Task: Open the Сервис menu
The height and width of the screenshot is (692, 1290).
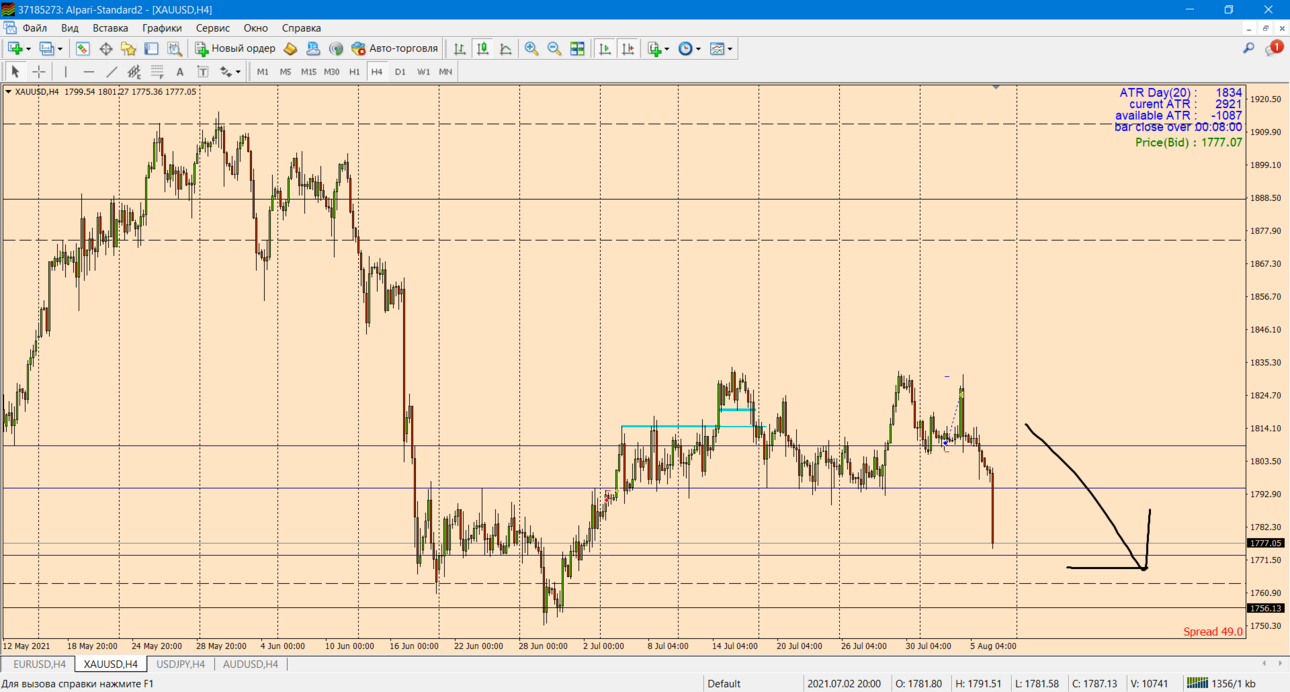Action: pyautogui.click(x=212, y=28)
